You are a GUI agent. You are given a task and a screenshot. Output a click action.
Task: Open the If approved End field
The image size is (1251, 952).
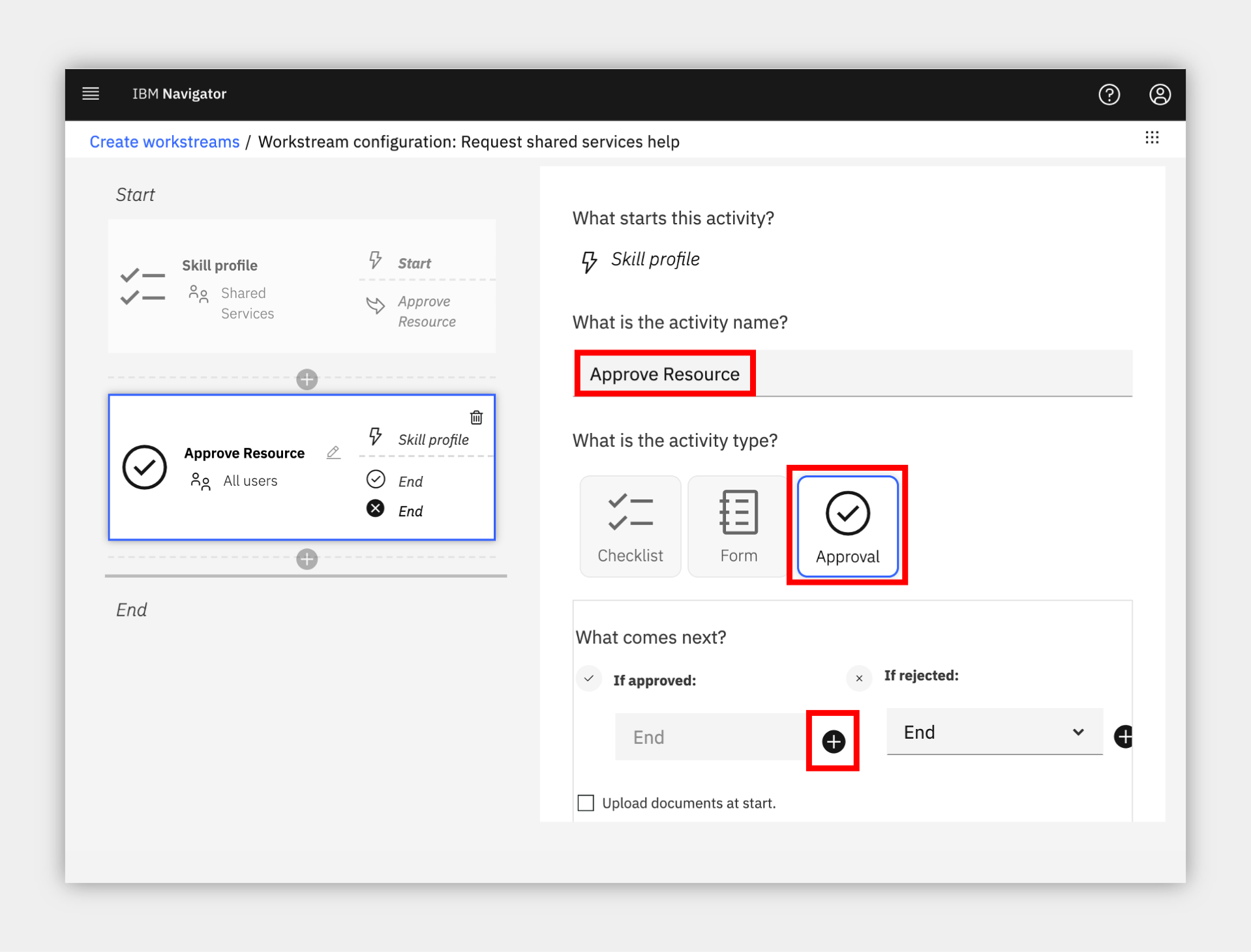click(711, 737)
